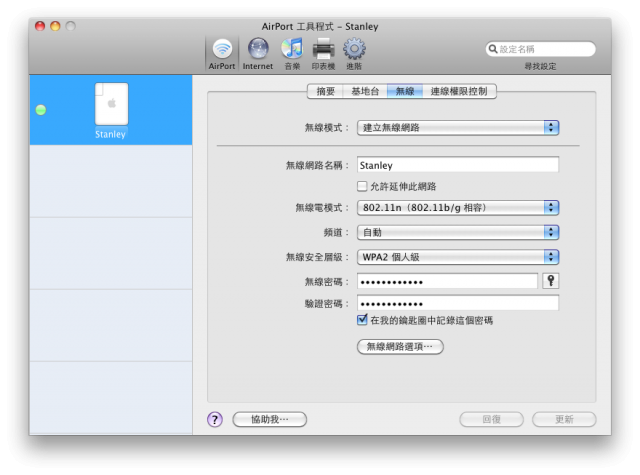
Task: Open the AirPort toolbar section
Action: coord(222,54)
